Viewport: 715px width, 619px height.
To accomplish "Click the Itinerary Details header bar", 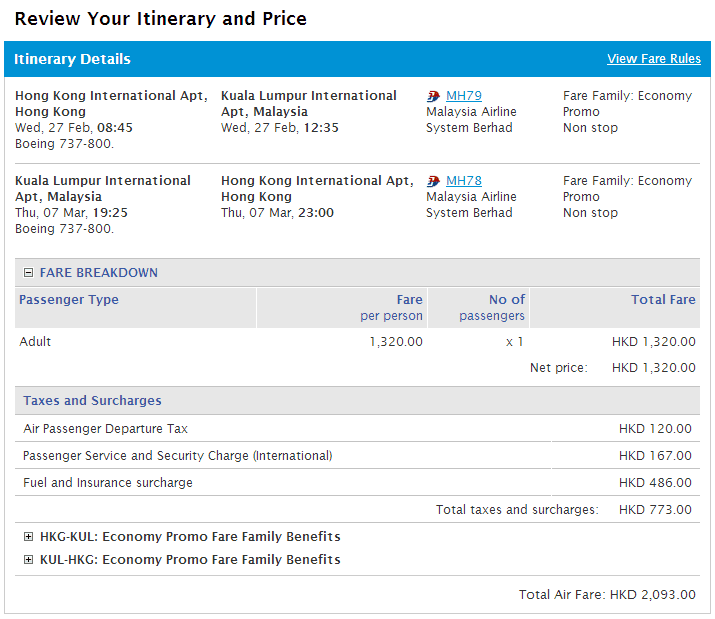I will (x=300, y=59).
